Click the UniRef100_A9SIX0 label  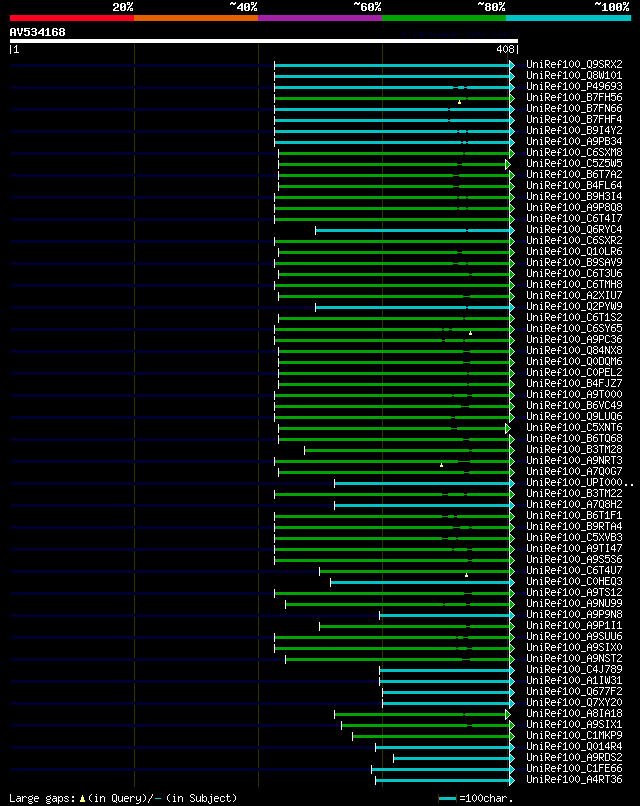(x=574, y=647)
